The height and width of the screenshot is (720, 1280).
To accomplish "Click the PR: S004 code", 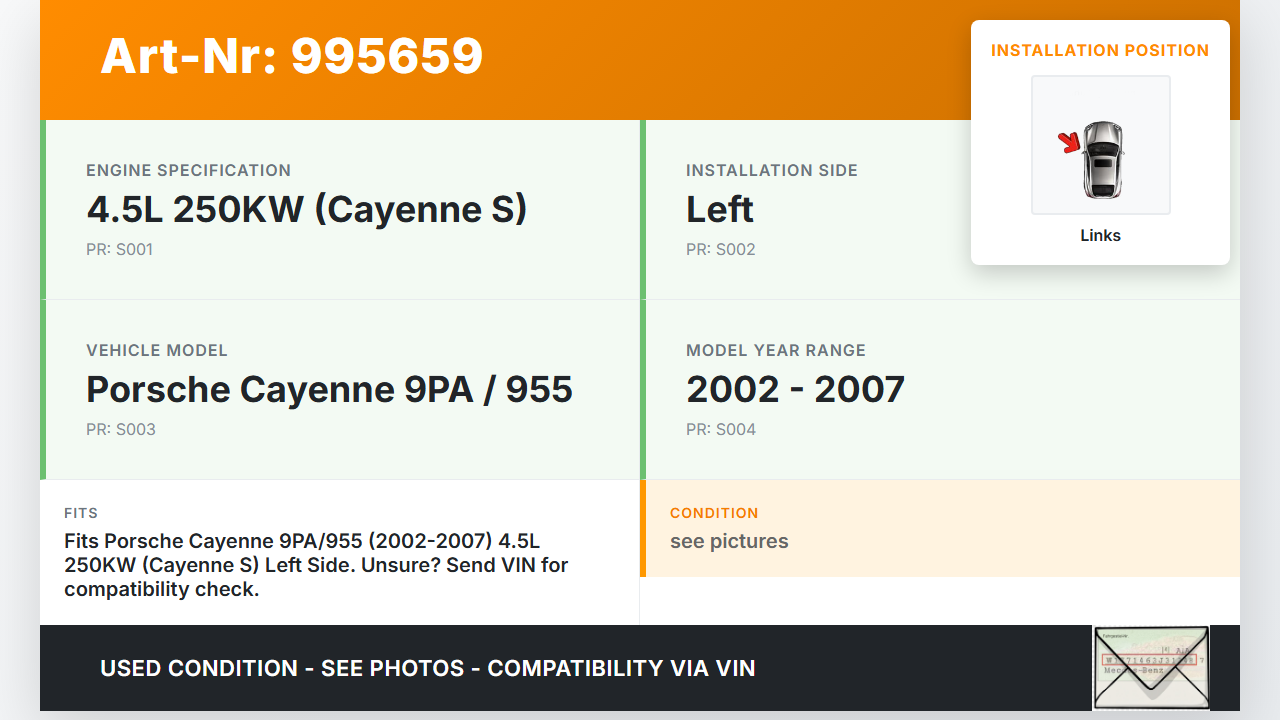I will click(x=720, y=429).
